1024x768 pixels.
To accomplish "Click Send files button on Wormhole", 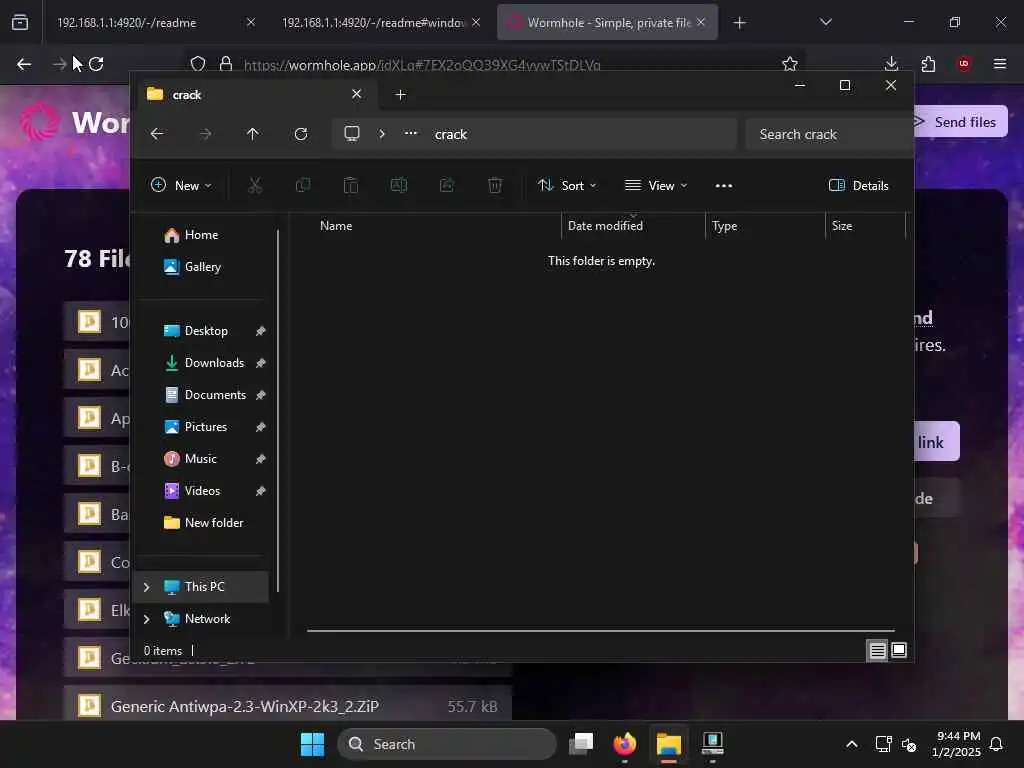I will (x=960, y=122).
